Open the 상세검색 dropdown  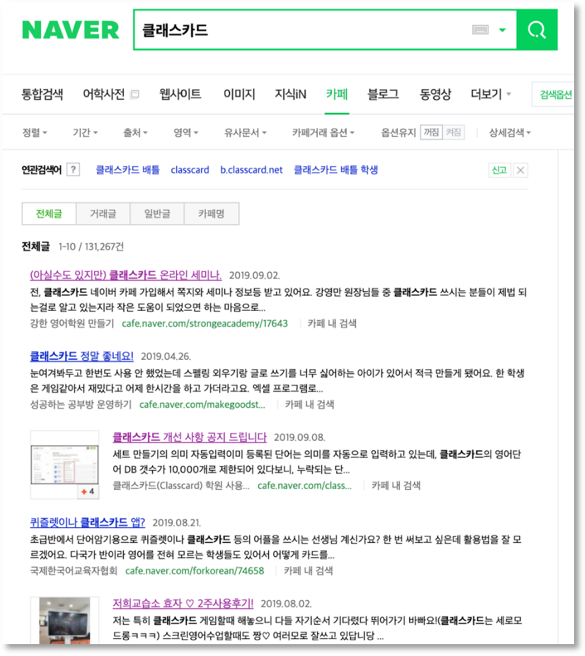510,133
